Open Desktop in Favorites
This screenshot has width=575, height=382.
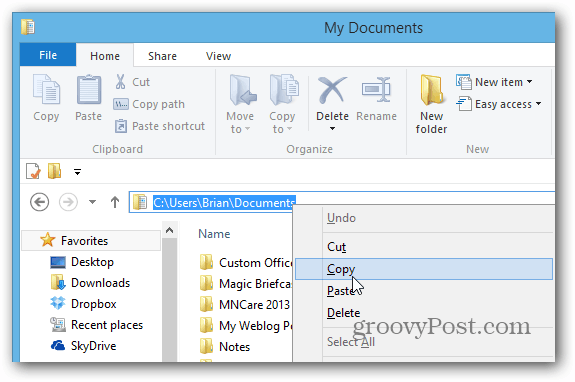point(92,262)
